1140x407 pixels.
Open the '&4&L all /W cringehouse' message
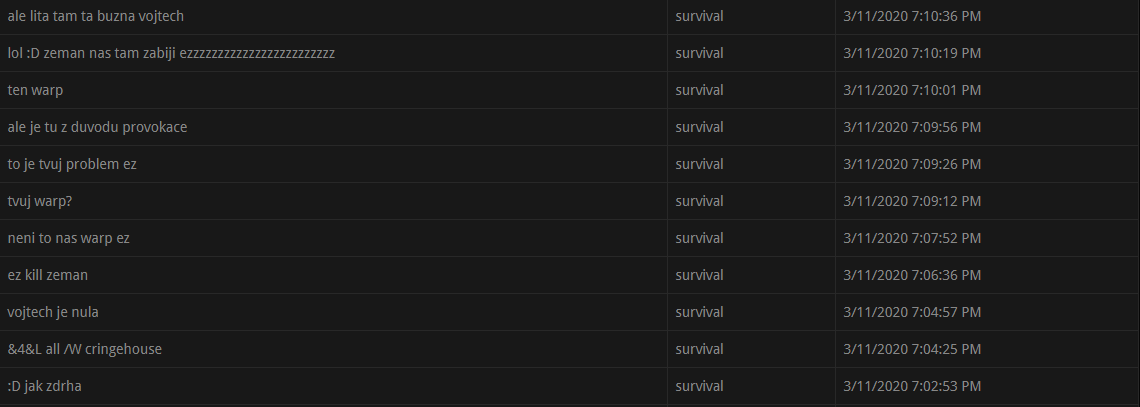coord(84,350)
